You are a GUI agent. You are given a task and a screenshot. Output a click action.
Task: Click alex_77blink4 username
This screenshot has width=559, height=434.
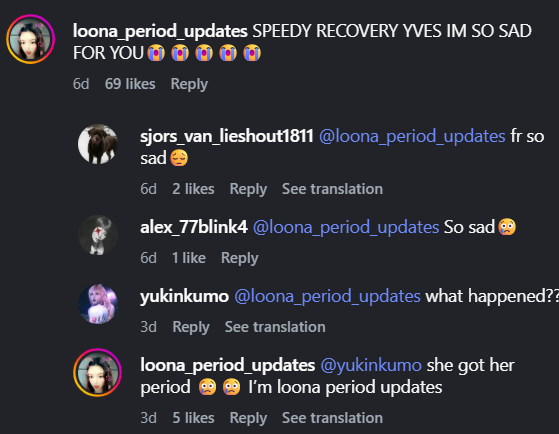coord(194,227)
